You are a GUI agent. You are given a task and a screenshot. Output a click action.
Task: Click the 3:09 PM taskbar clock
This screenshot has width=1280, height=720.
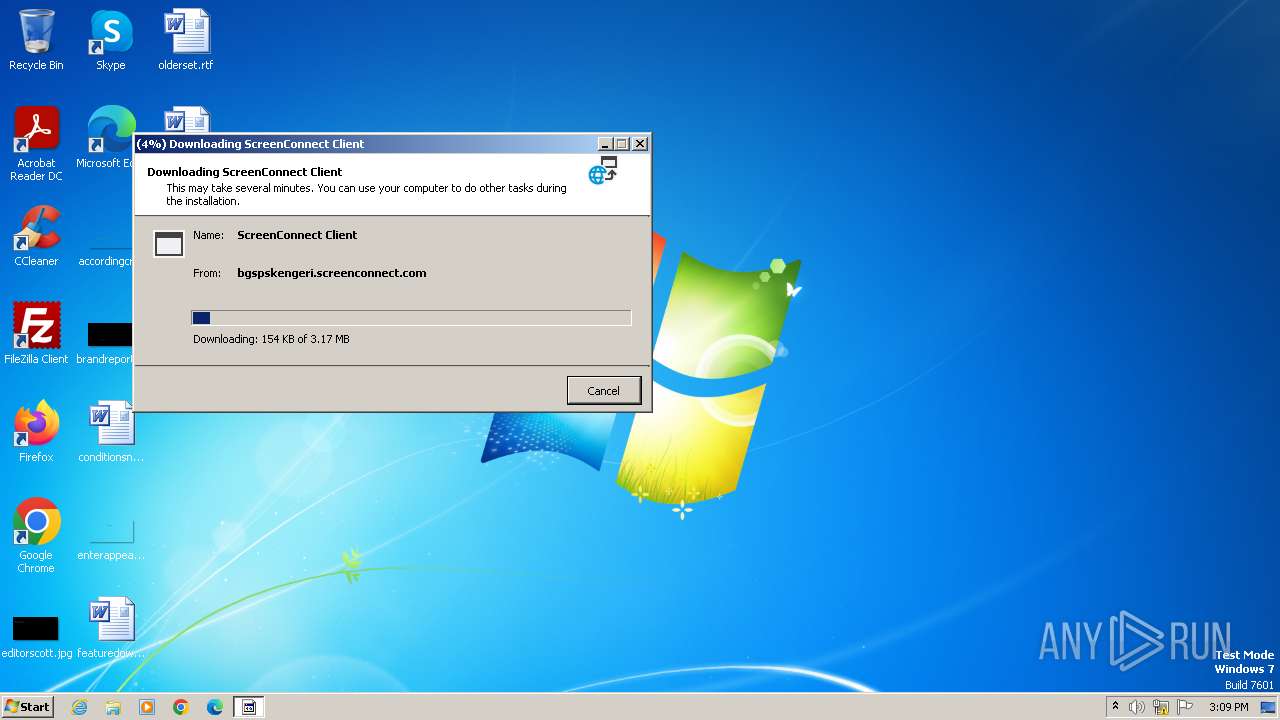tap(1228, 707)
